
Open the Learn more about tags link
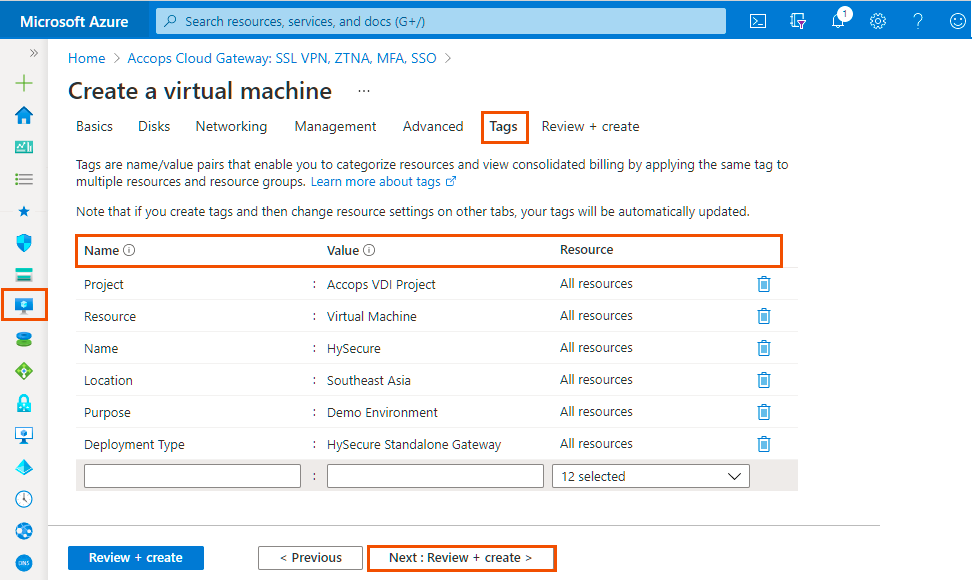pyautogui.click(x=383, y=182)
